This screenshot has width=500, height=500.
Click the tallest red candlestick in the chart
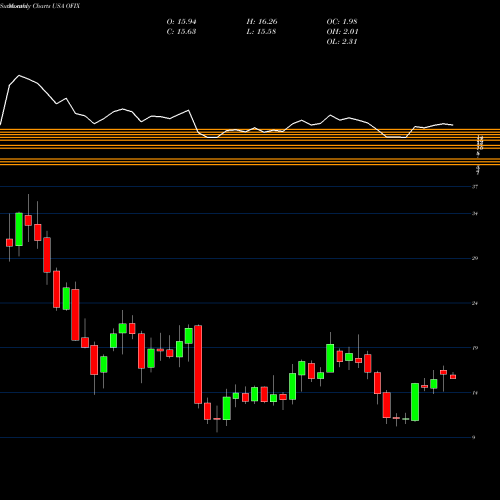coord(198,365)
